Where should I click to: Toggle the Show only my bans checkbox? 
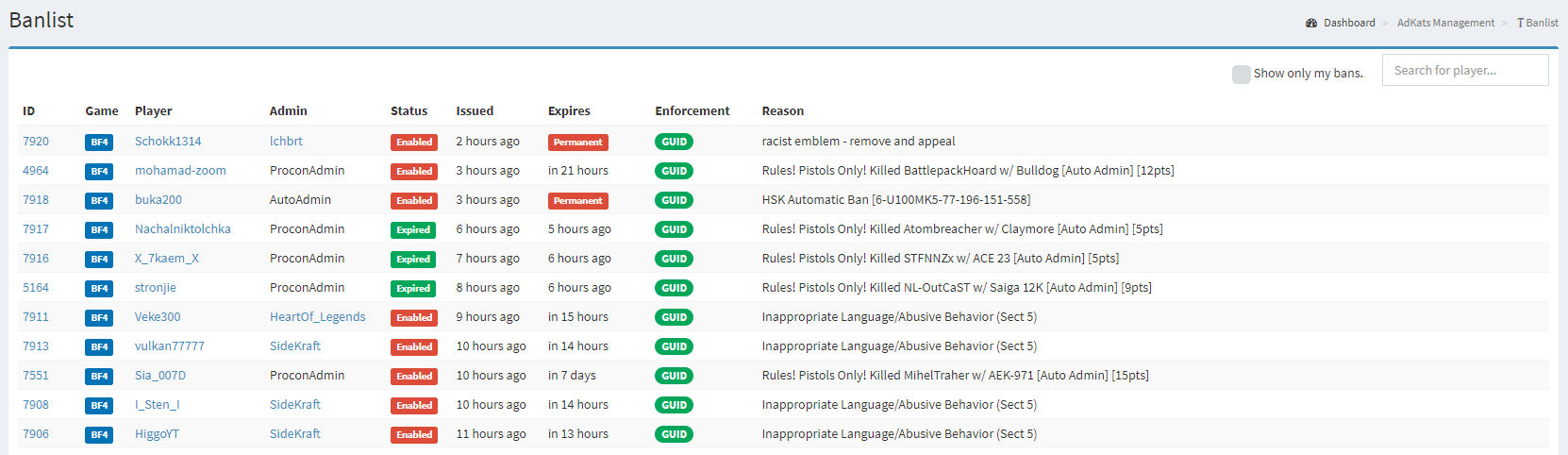pyautogui.click(x=1242, y=74)
